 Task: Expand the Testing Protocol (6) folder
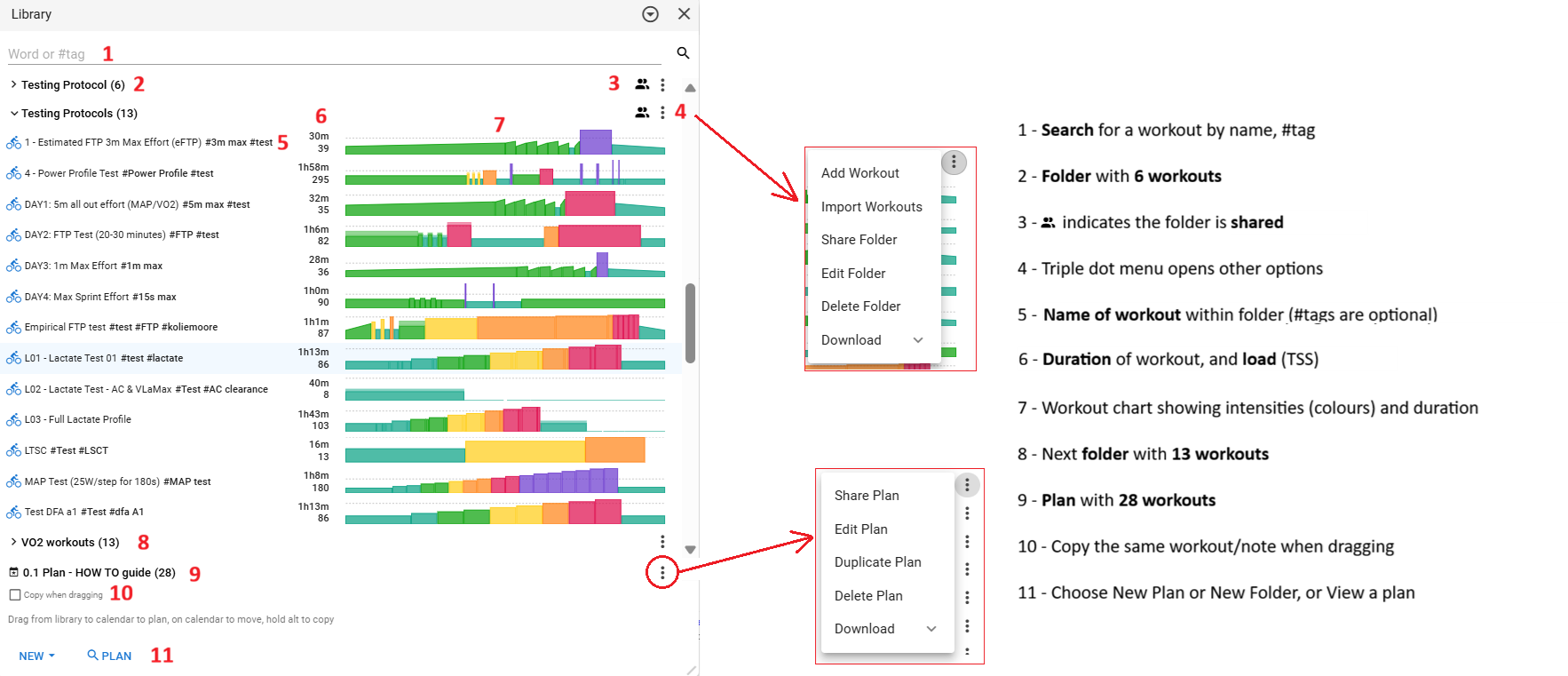13,84
